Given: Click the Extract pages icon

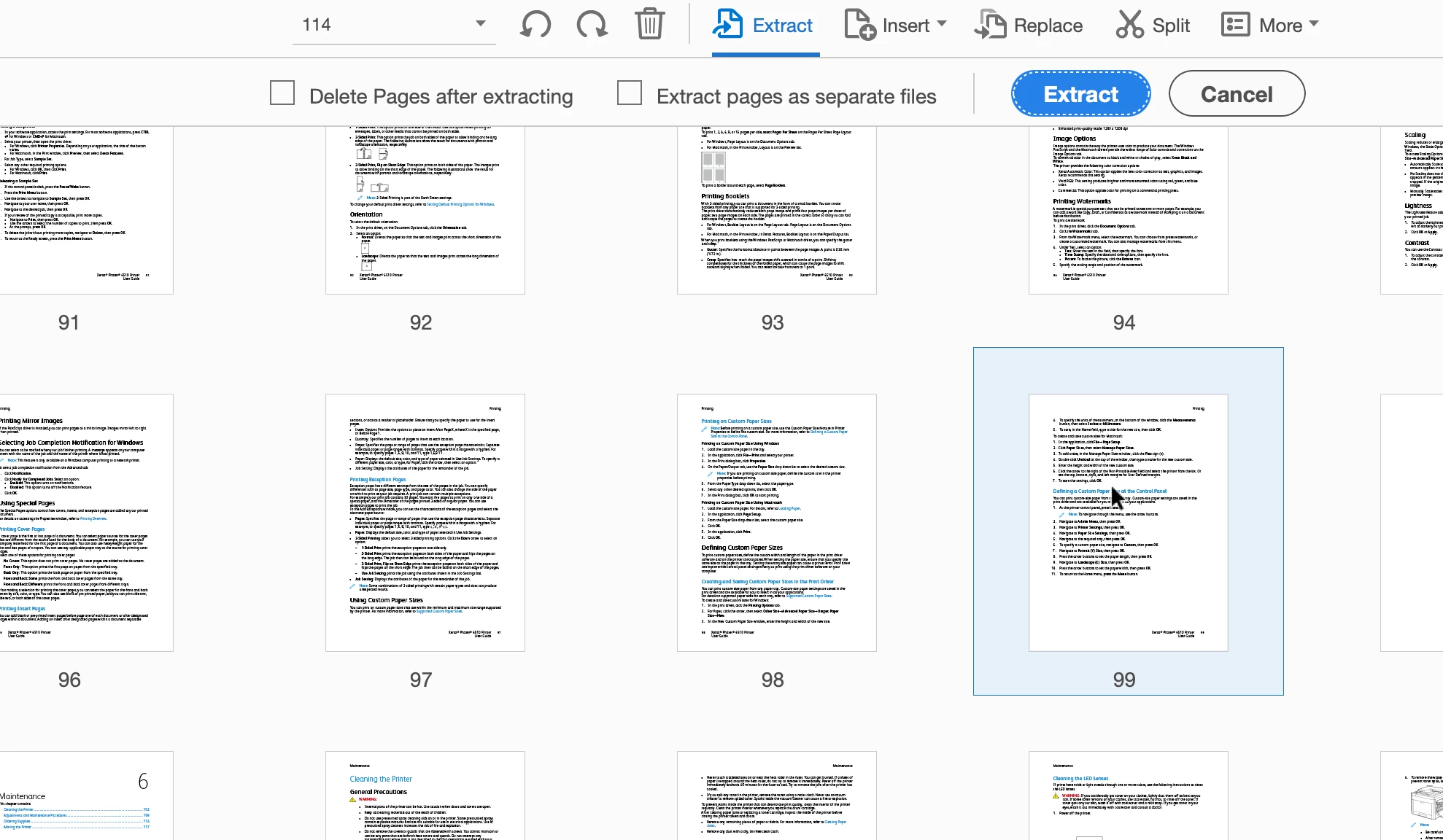Looking at the screenshot, I should (x=727, y=25).
